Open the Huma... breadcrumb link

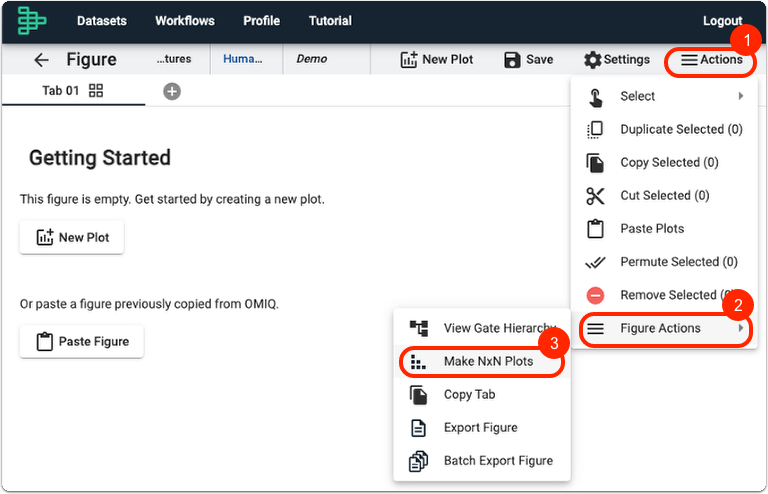243,59
